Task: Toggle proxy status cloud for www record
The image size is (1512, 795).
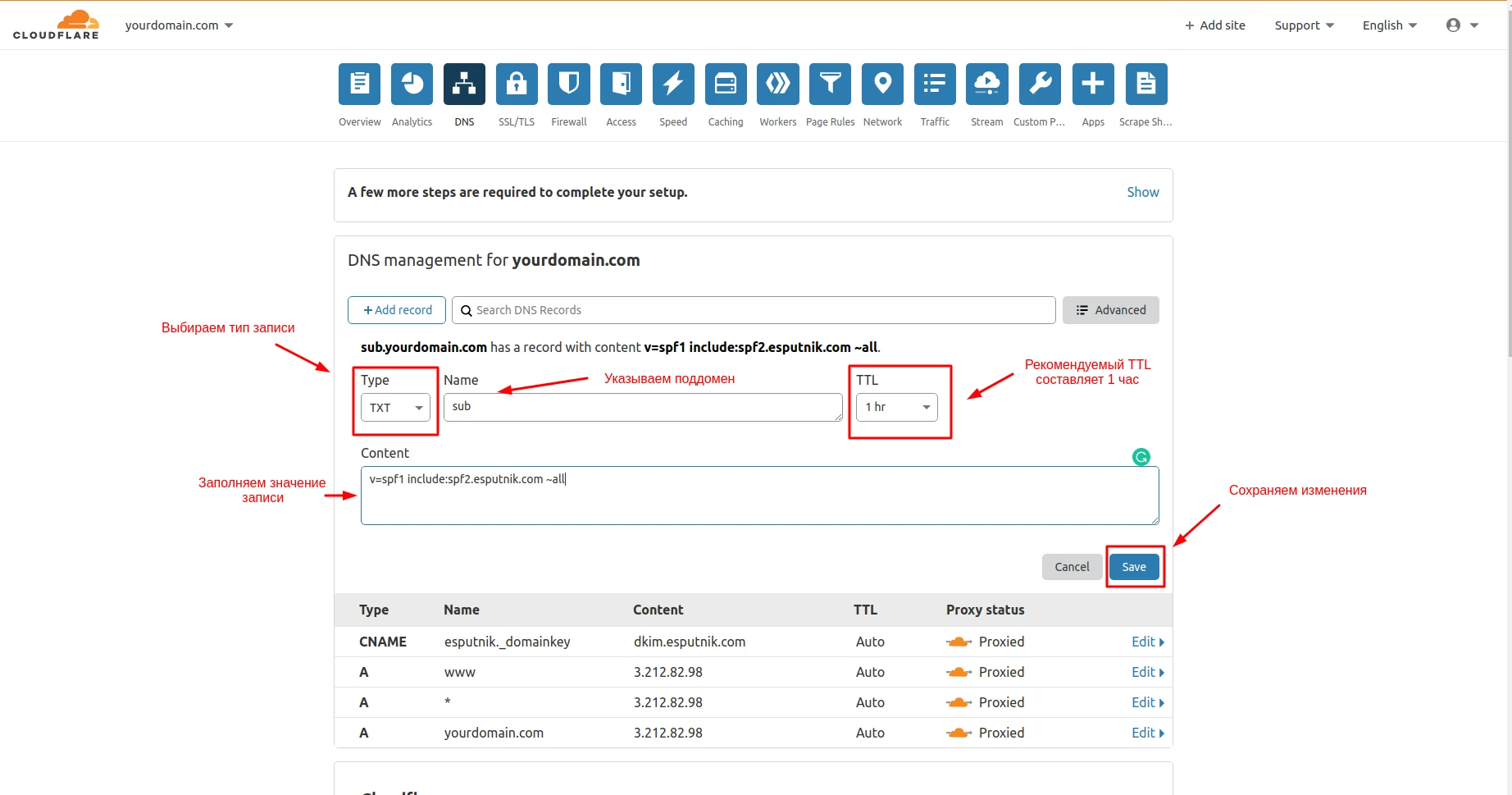Action: [959, 673]
